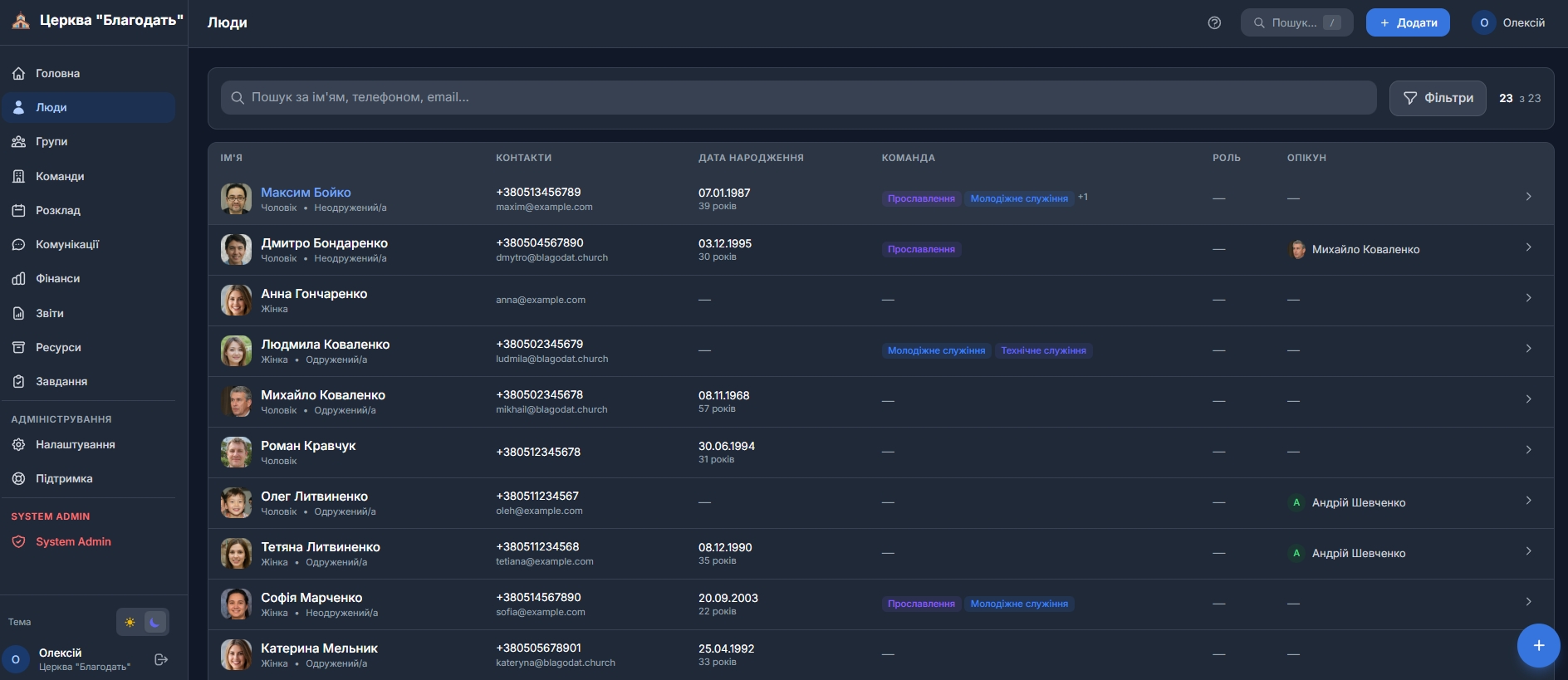Open Фінанси via its chart icon

coord(18,279)
